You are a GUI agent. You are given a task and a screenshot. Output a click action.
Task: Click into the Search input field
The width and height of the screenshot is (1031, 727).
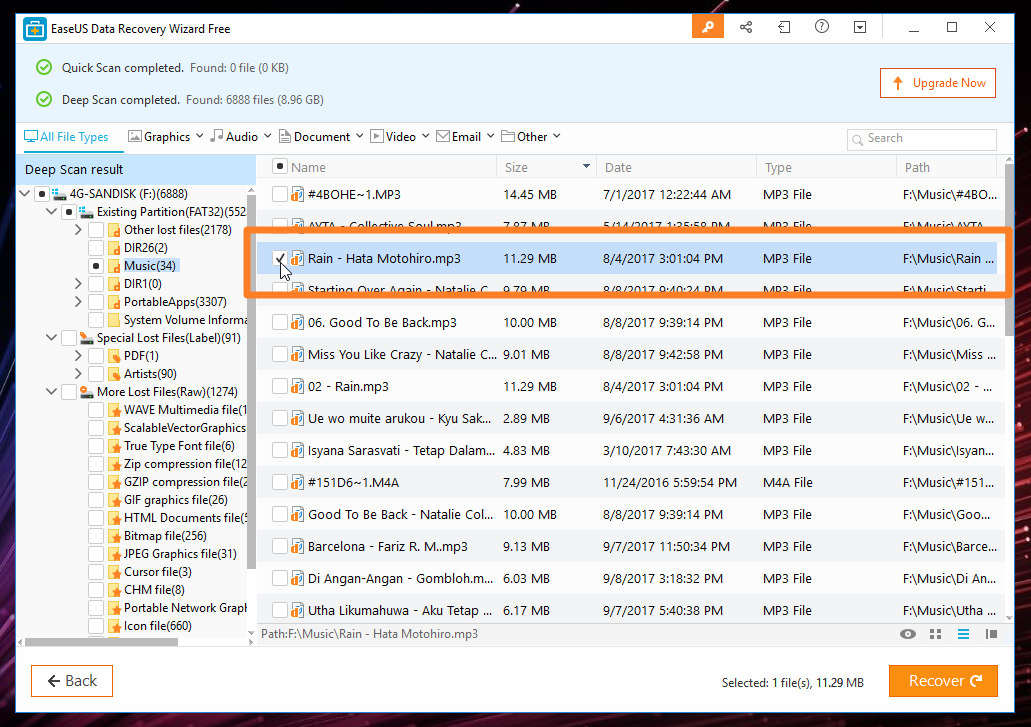[x=922, y=139]
